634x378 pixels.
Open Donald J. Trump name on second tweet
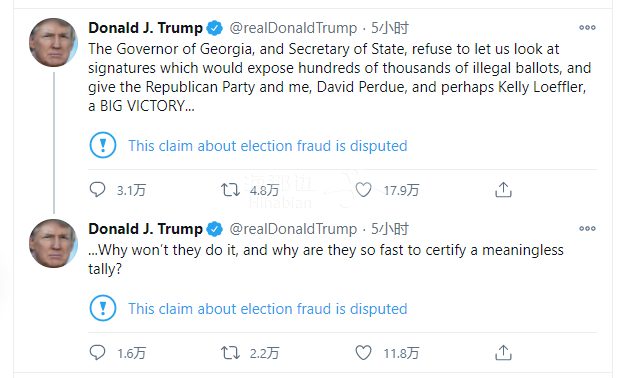(x=146, y=229)
